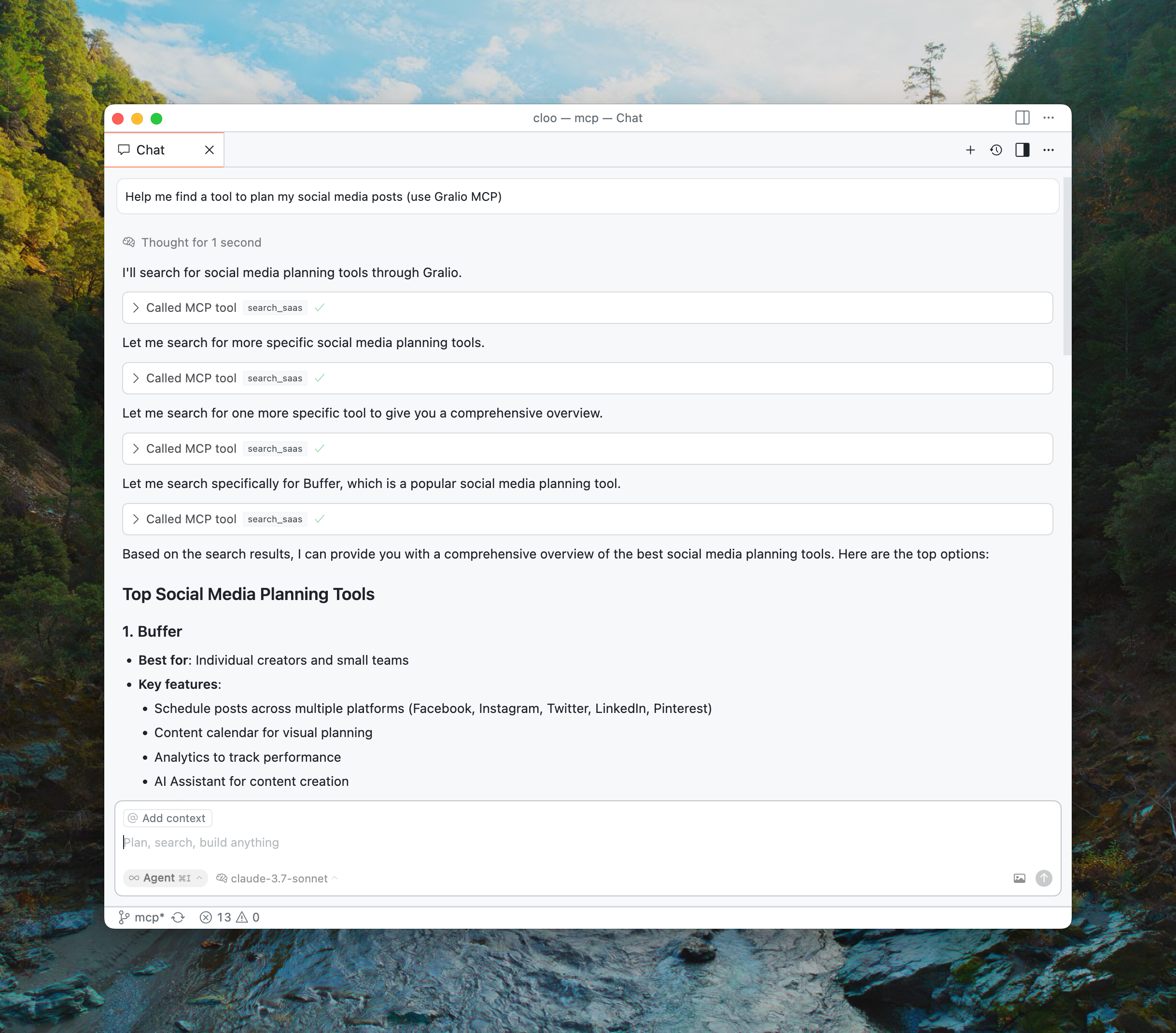Viewport: 1176px width, 1033px height.
Task: Select the Chat tab
Action: (x=164, y=150)
